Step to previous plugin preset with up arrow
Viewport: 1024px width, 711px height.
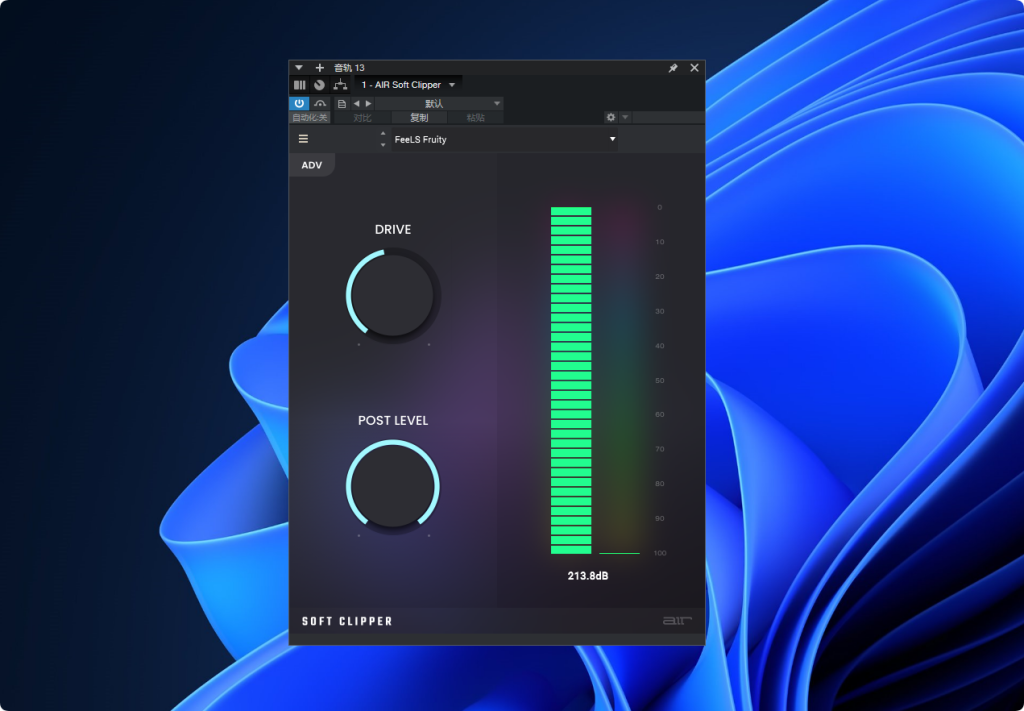tap(383, 133)
